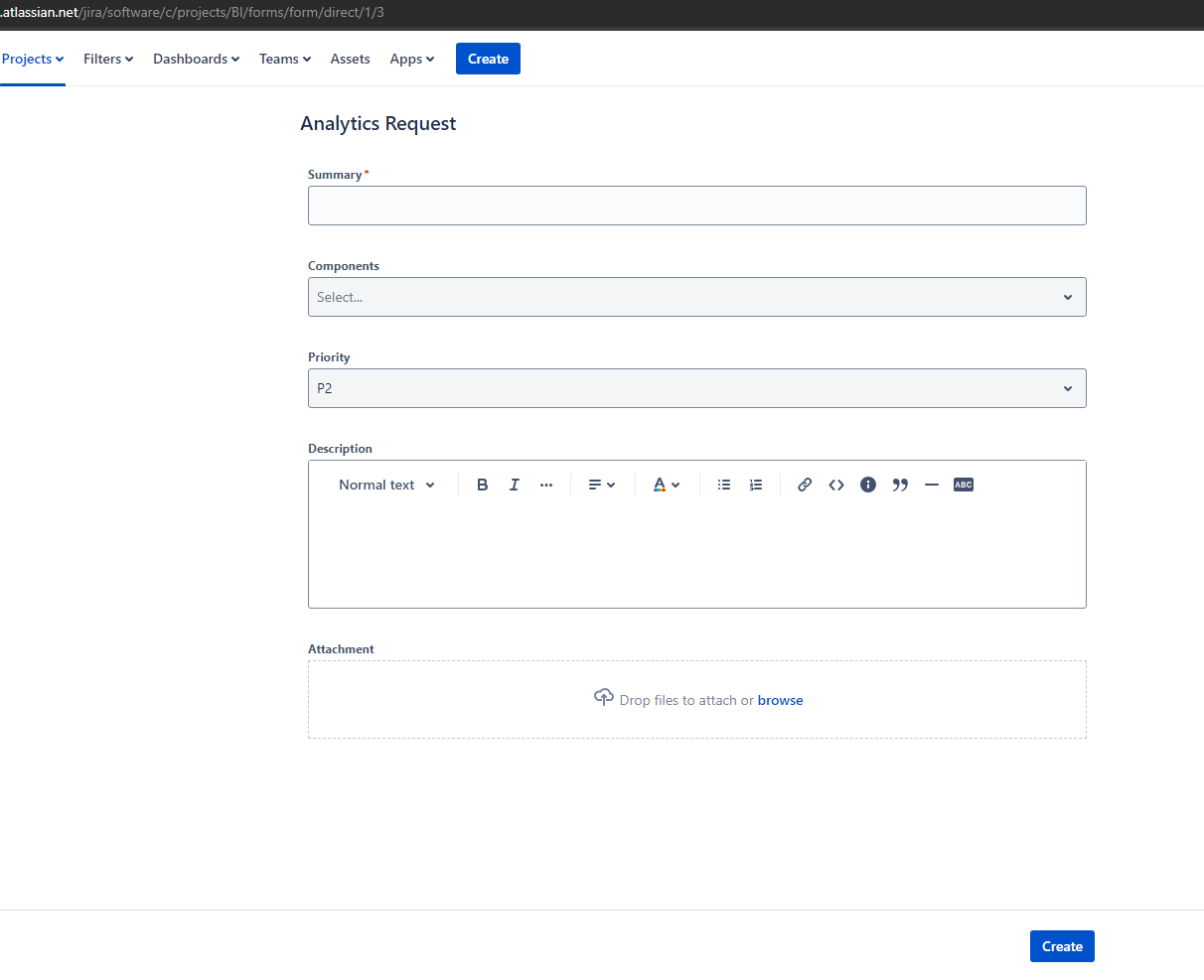Click the Summary field label
The width and height of the screenshot is (1204, 980).
[x=335, y=175]
